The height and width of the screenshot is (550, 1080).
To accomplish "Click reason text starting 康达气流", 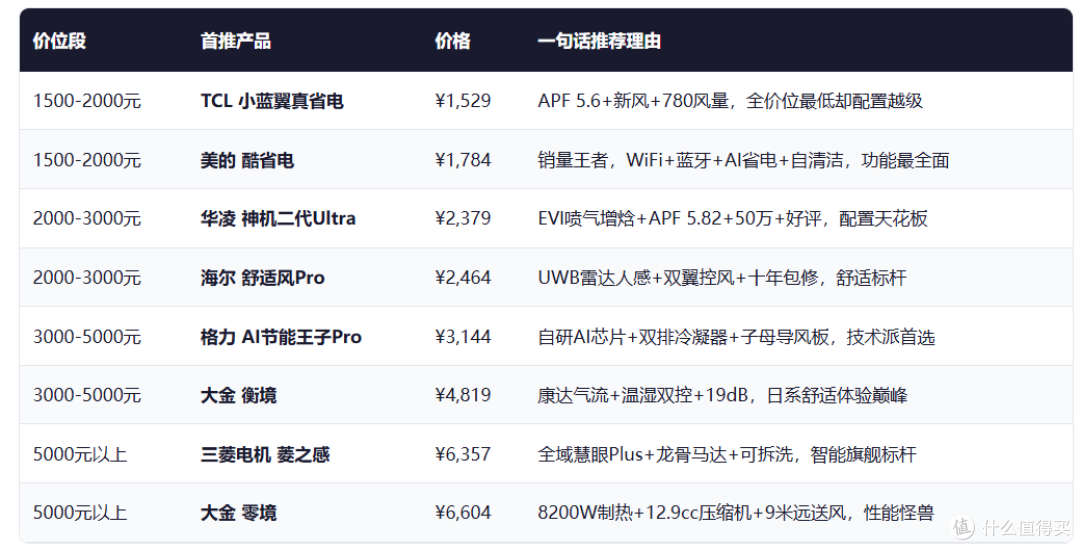I will [723, 396].
